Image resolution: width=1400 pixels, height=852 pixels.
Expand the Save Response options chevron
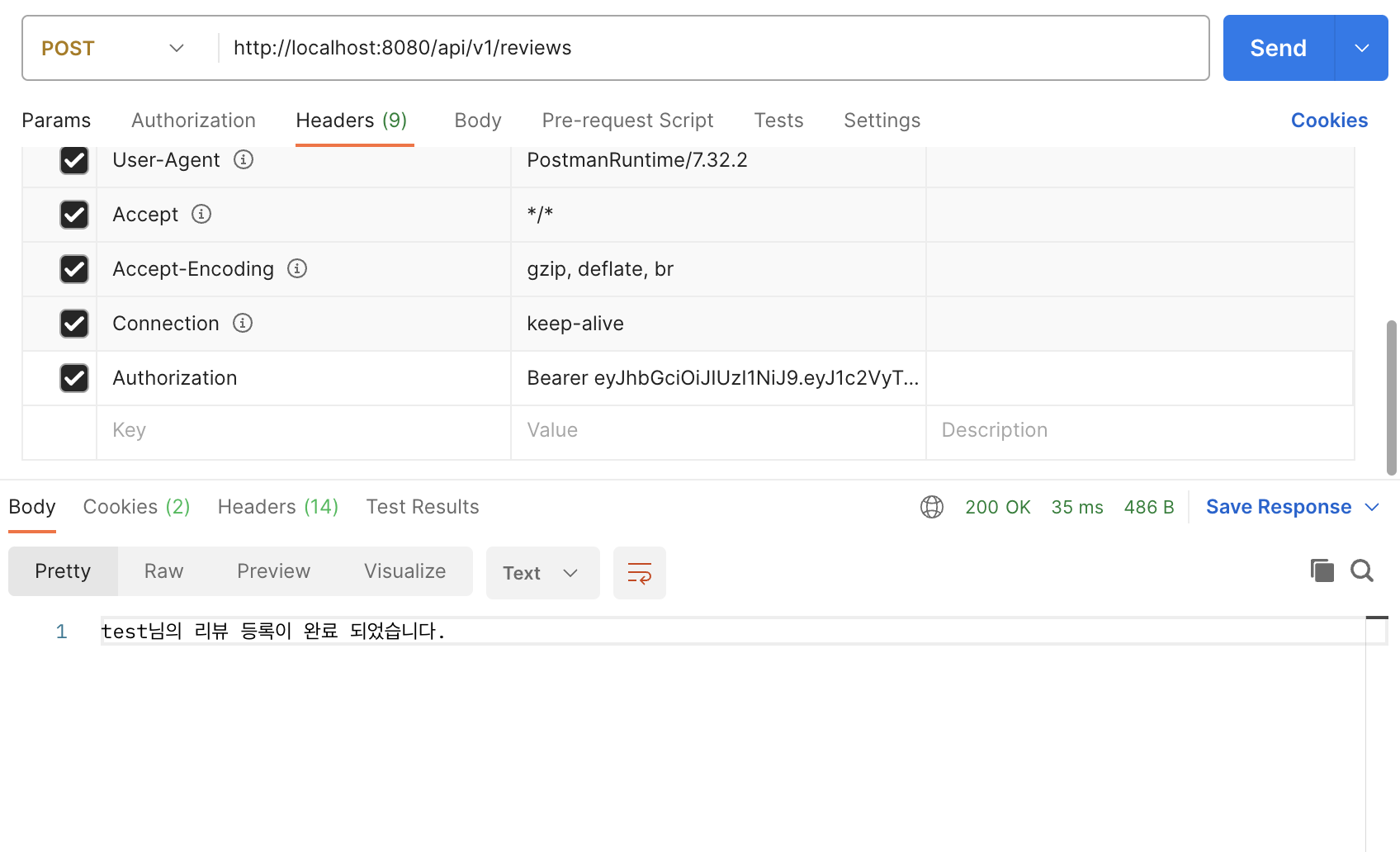coord(1372,507)
